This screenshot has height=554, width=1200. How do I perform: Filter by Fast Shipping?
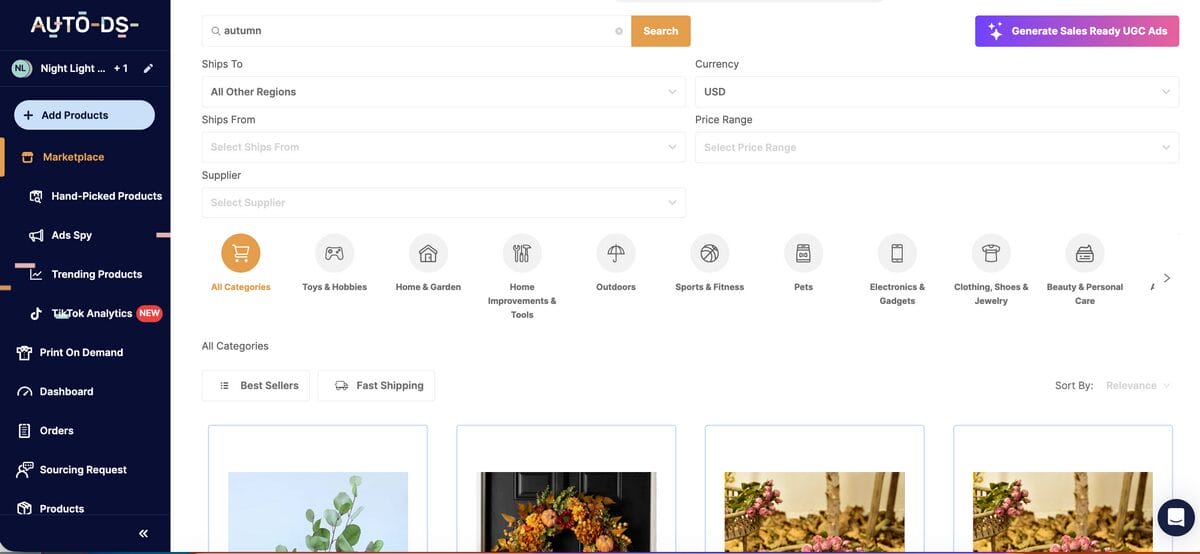click(376, 386)
